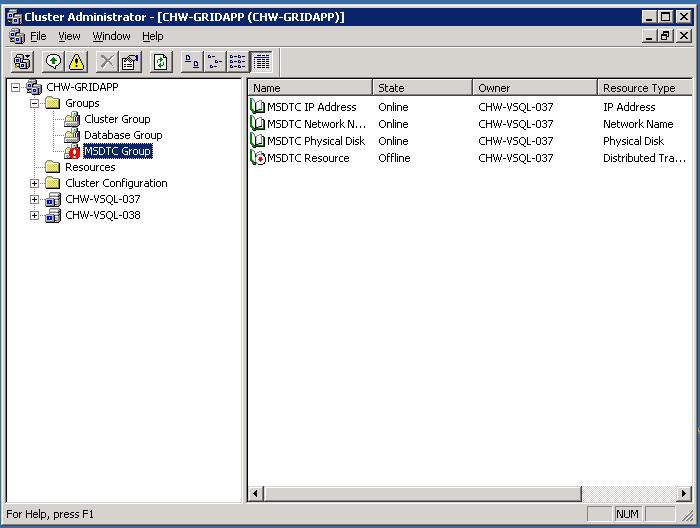Click the offline MSDTC Resource icon

(x=258, y=158)
